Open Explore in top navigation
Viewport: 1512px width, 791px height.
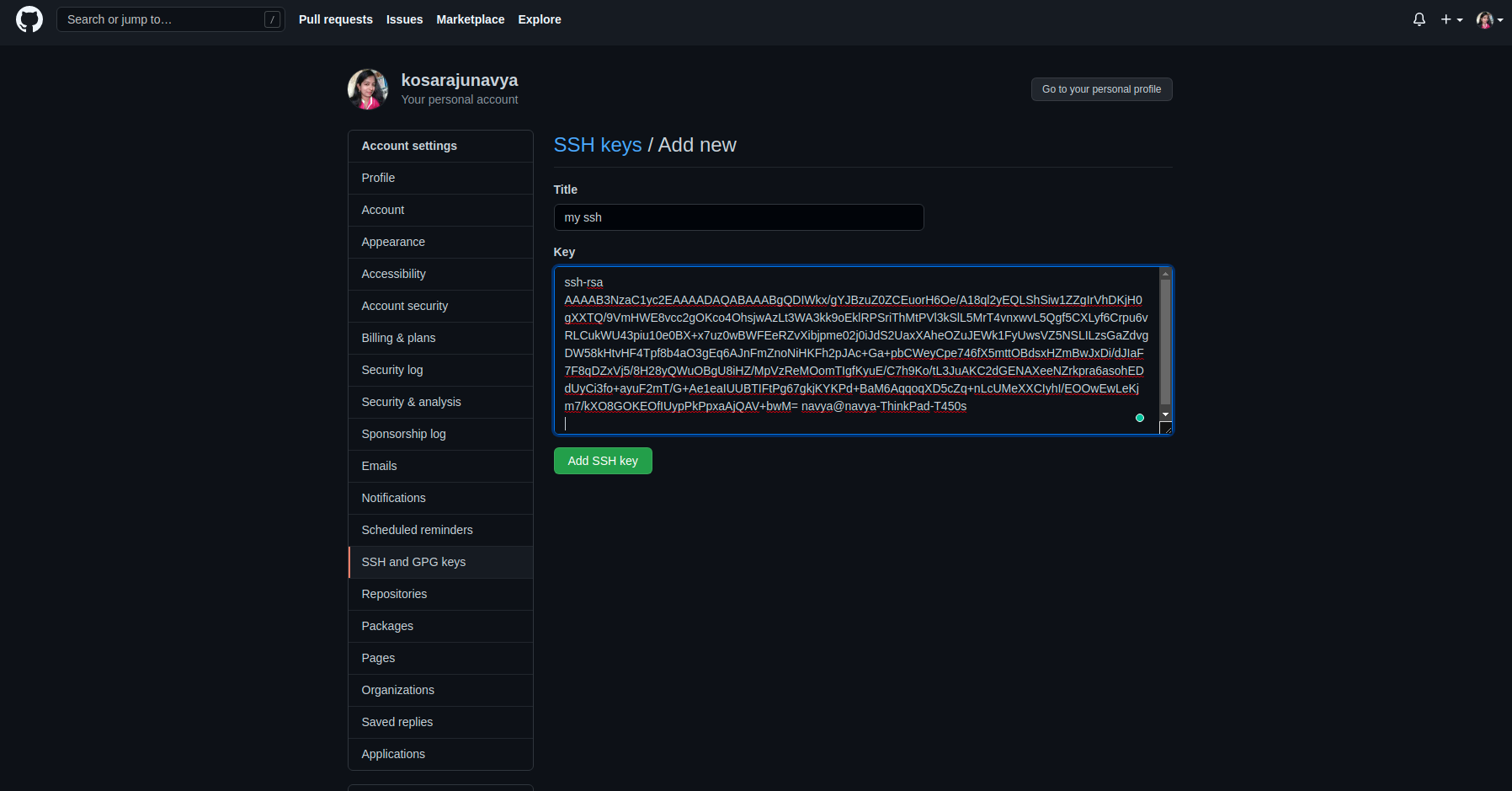click(540, 19)
